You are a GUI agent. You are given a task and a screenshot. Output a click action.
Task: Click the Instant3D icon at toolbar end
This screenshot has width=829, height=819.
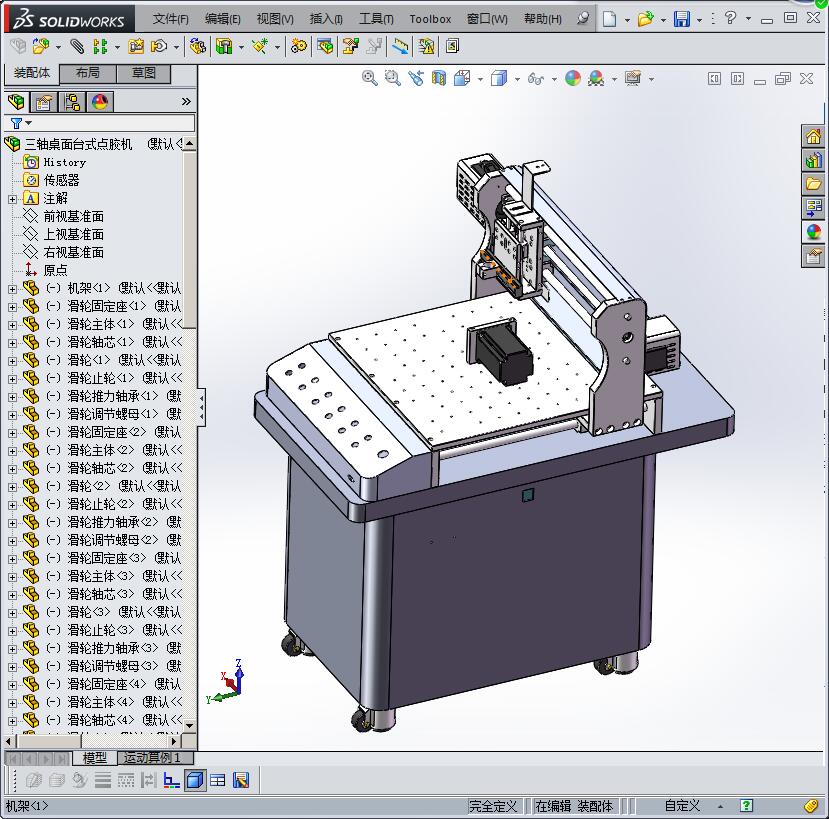coord(452,47)
